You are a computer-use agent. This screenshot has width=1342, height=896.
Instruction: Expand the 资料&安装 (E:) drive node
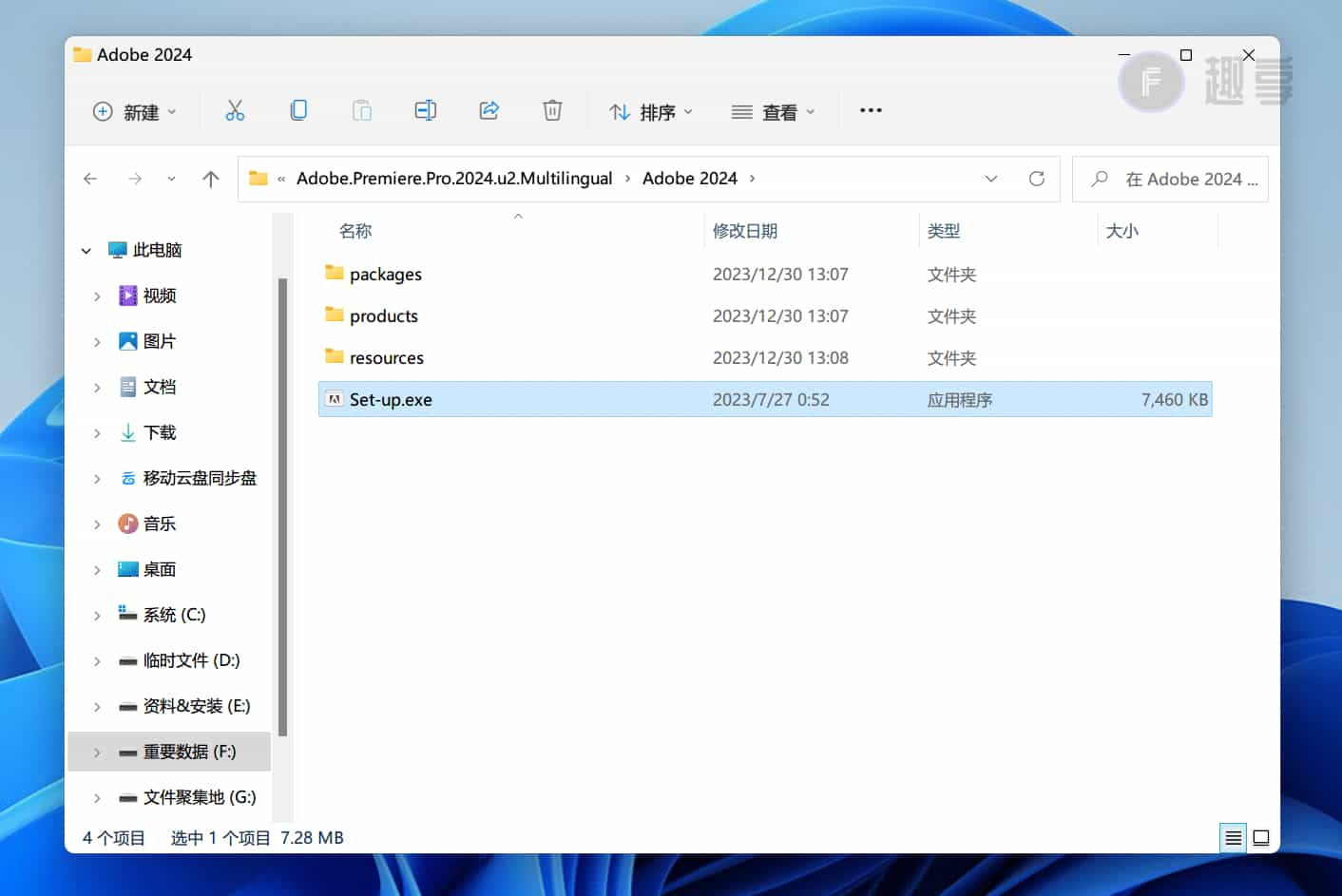click(97, 707)
